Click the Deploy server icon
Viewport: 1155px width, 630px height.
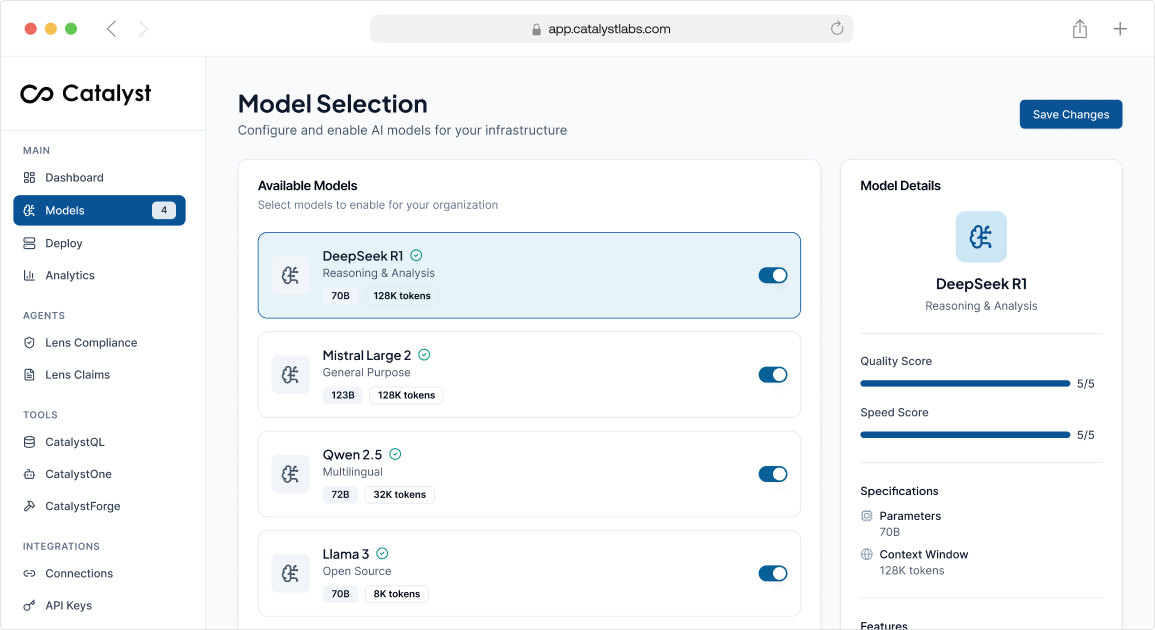(x=29, y=243)
